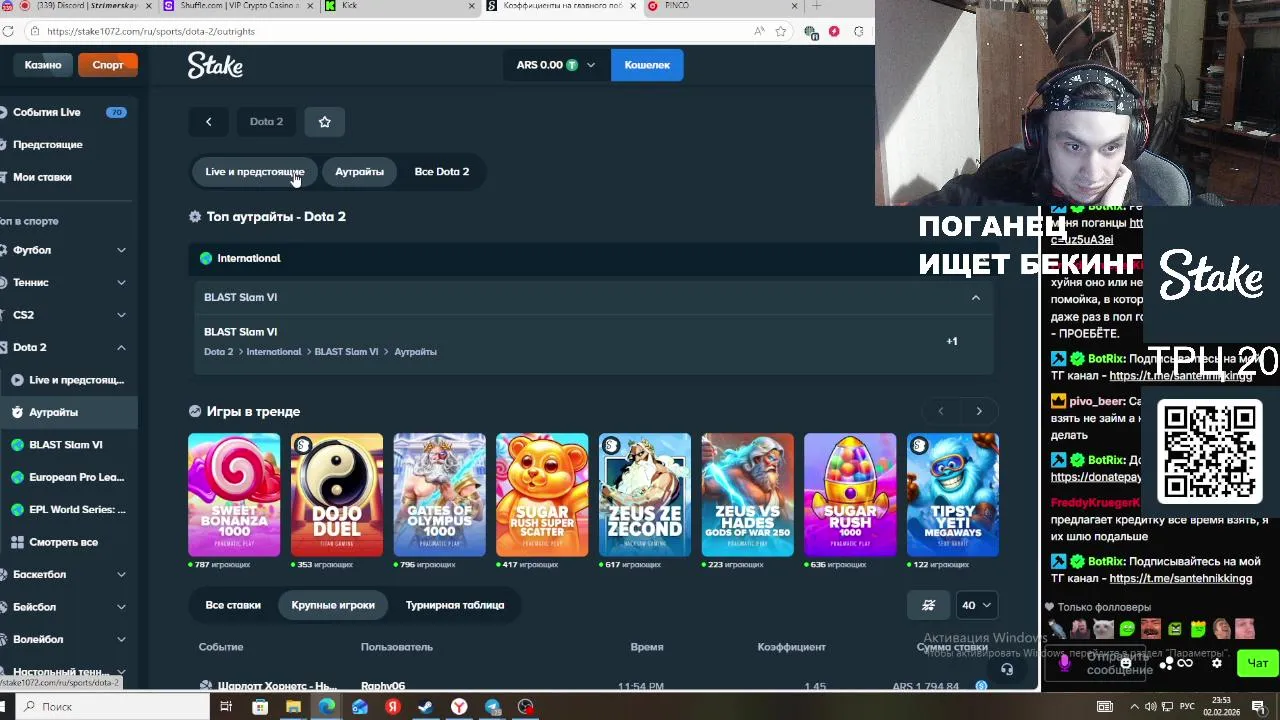Open the volume control in tray
Viewport: 1280px width, 720px height.
click(1149, 707)
